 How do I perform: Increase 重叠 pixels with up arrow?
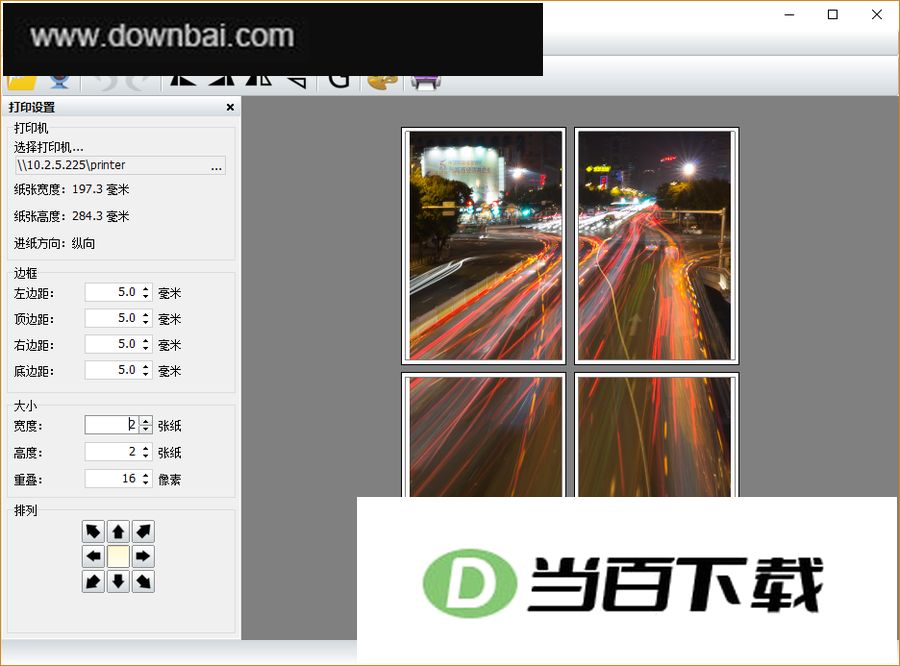146,475
